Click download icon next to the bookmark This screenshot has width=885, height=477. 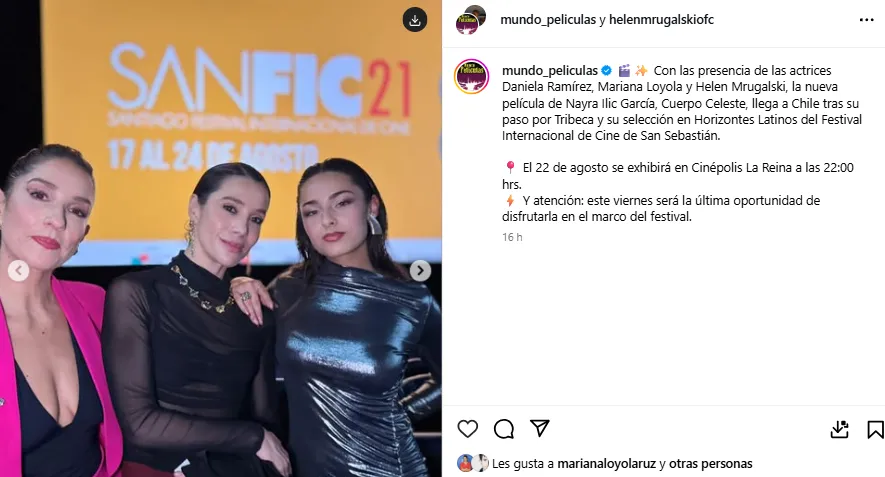pos(840,429)
